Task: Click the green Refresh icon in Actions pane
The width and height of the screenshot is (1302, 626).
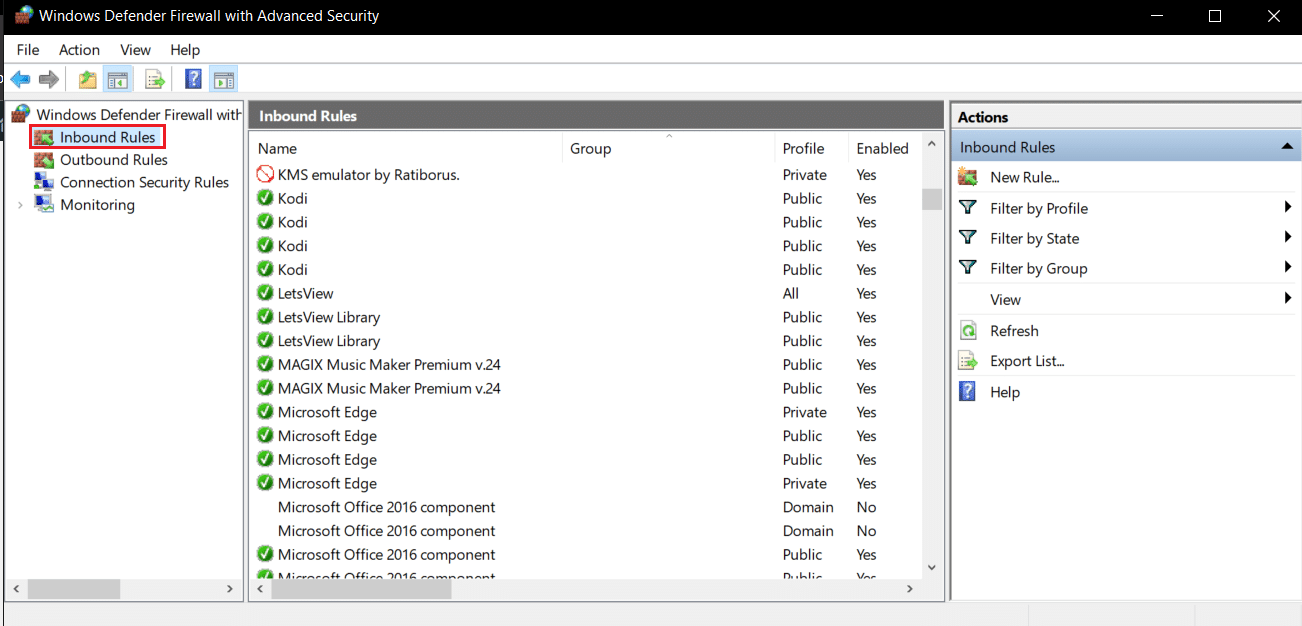Action: click(x=967, y=331)
